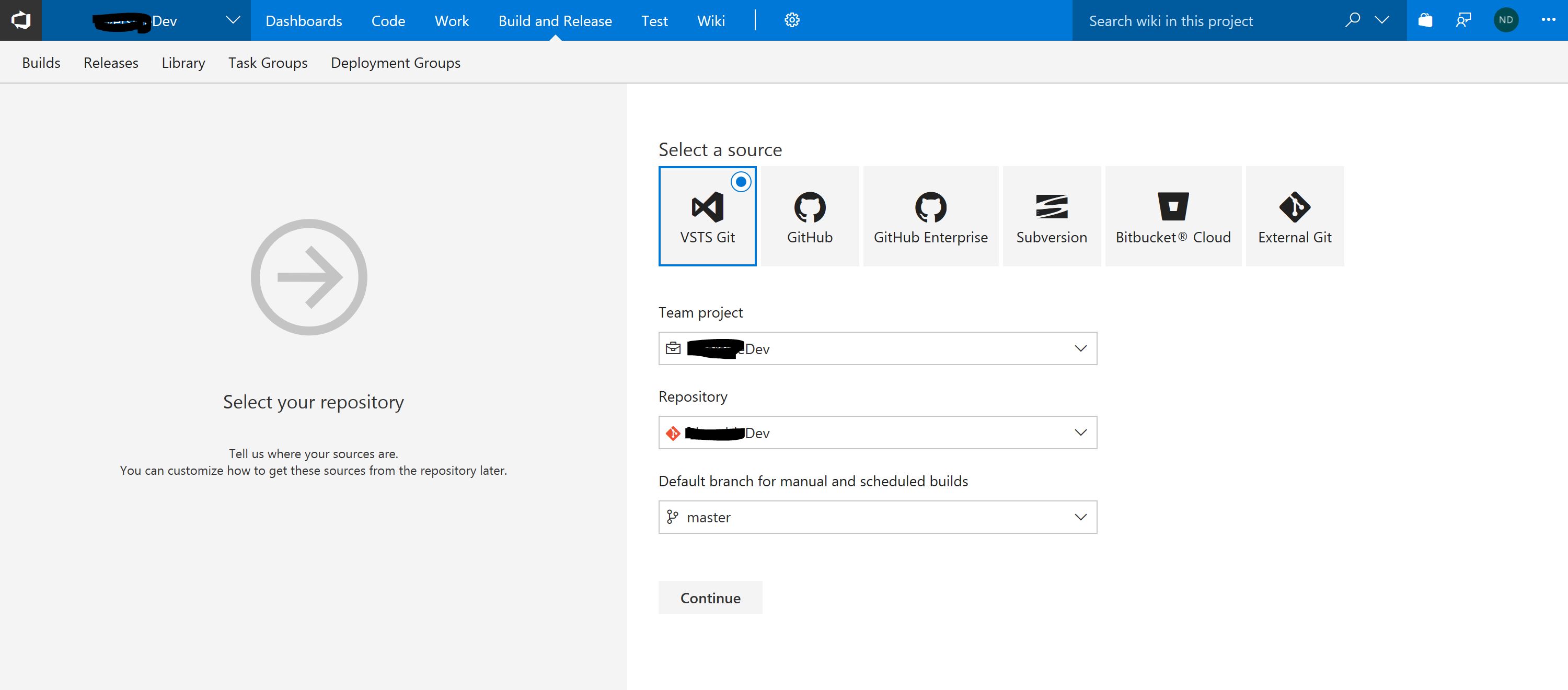Open the project switcher chevron
Viewport: 1568px width, 690px height.
pos(233,20)
